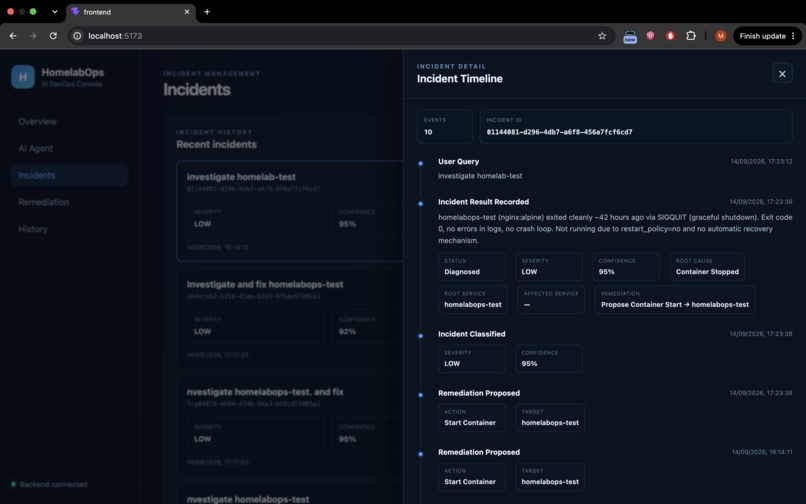This screenshot has height=504, width=806.
Task: Open the purple shield extension icon
Action: (x=650, y=35)
